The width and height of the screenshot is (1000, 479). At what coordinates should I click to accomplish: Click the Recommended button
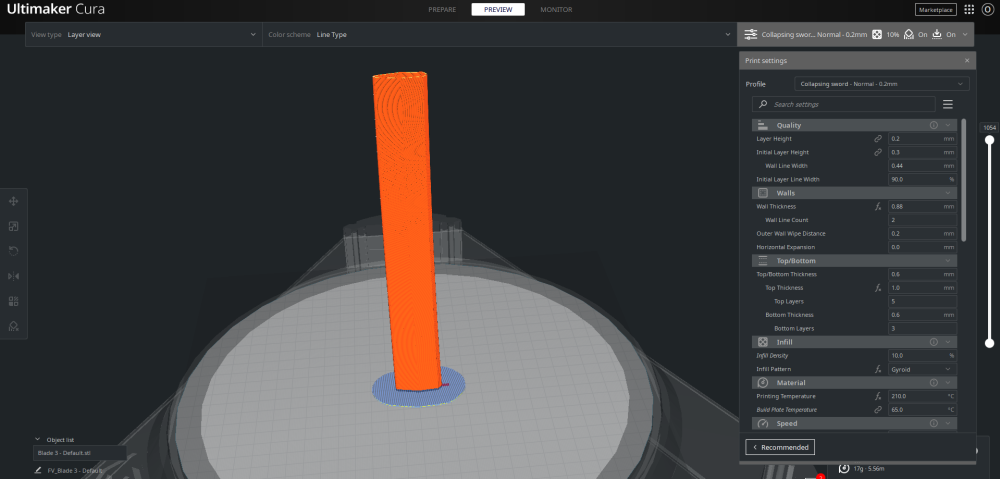click(780, 447)
